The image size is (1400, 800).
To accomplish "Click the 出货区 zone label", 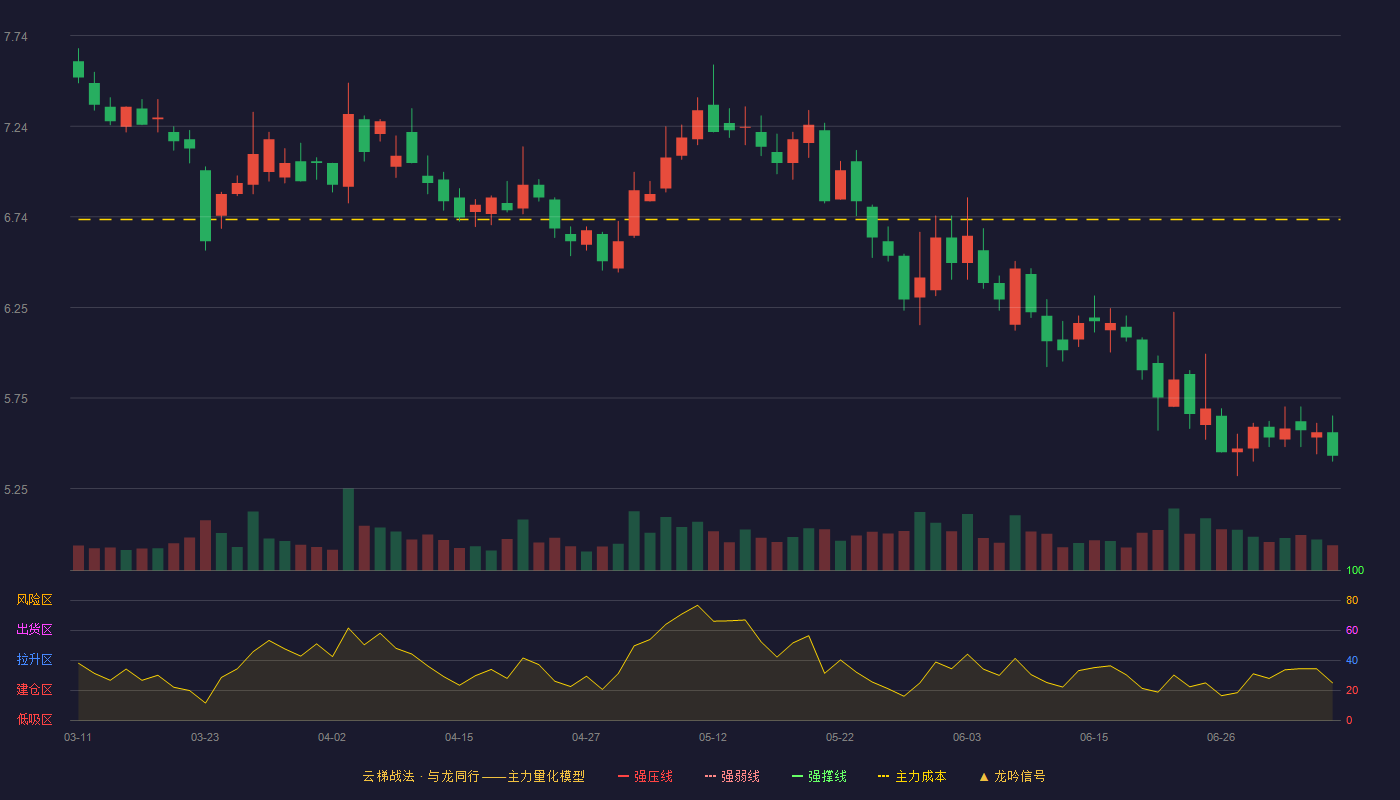I will tap(34, 630).
